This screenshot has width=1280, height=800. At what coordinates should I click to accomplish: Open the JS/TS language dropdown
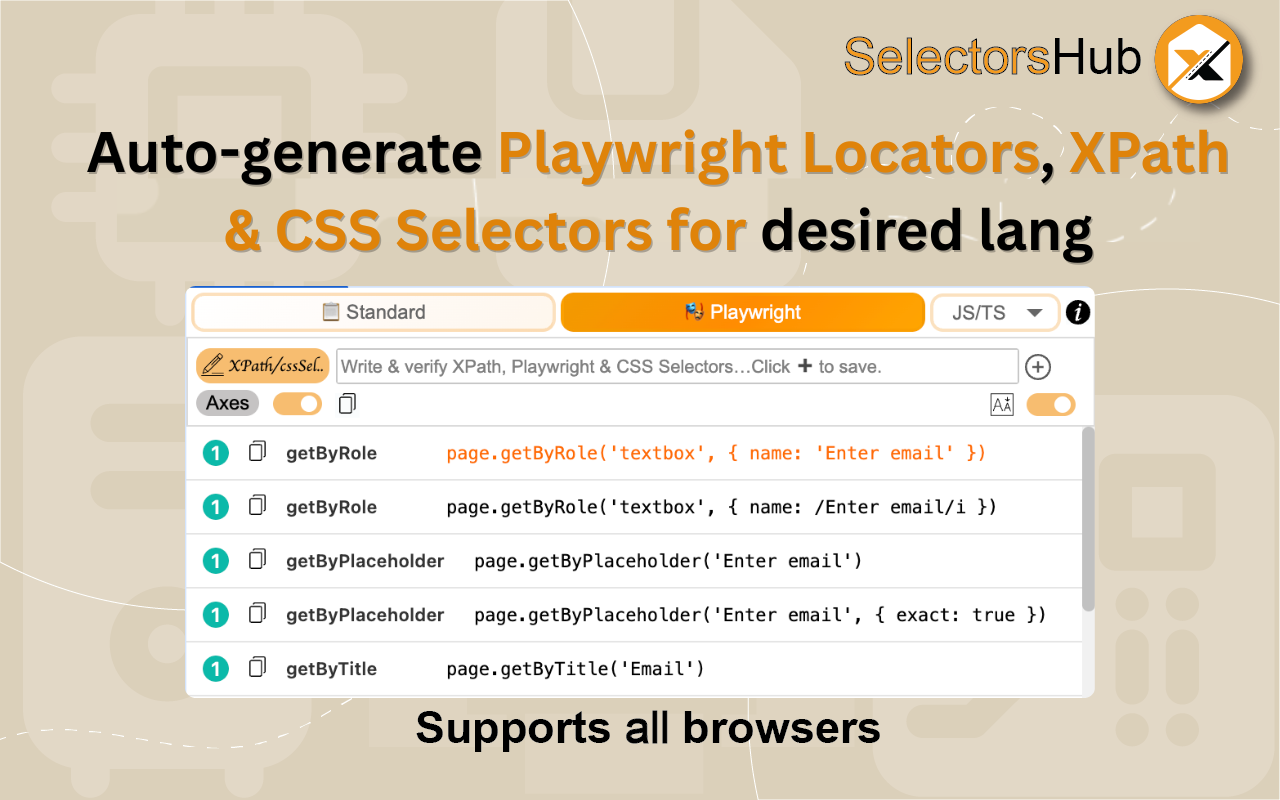(x=995, y=313)
